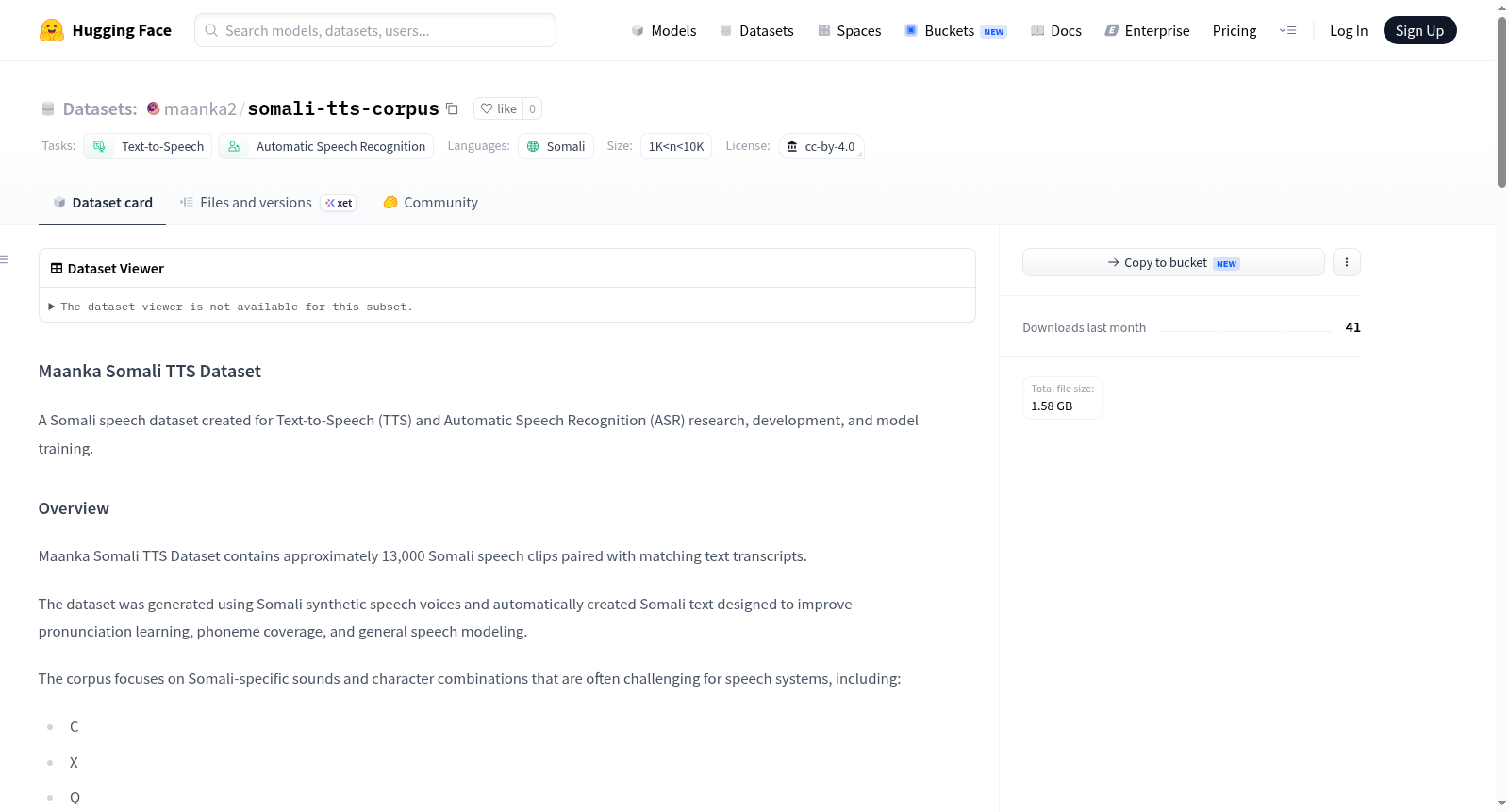Select the search magnifier icon
This screenshot has height=812, width=1509.
click(x=211, y=30)
